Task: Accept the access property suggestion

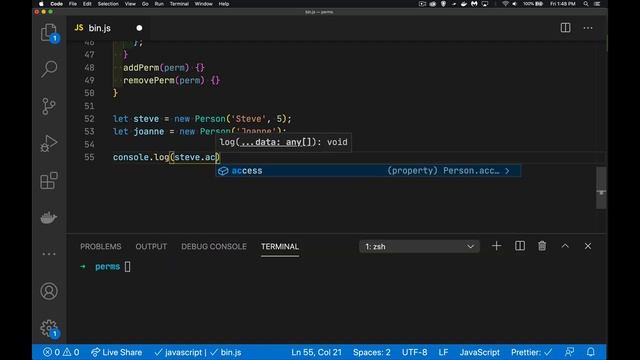Action: click(x=368, y=171)
